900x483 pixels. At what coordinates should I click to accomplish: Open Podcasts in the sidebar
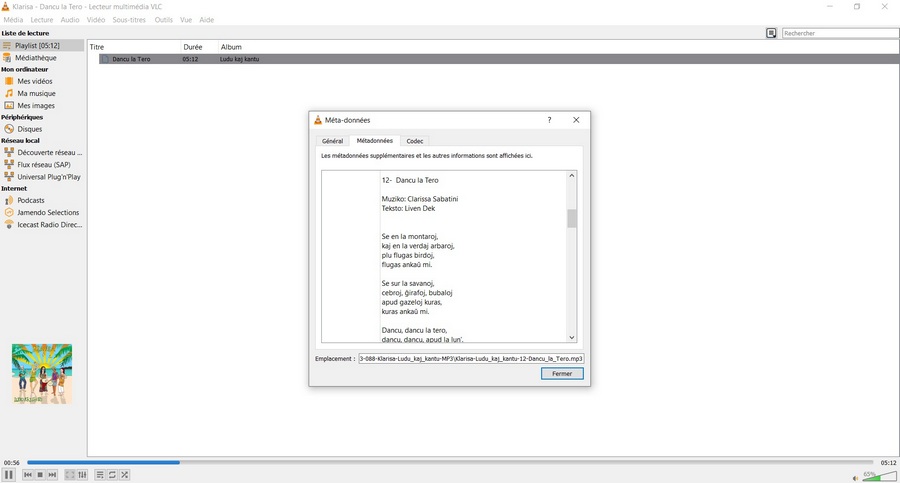pos(31,200)
